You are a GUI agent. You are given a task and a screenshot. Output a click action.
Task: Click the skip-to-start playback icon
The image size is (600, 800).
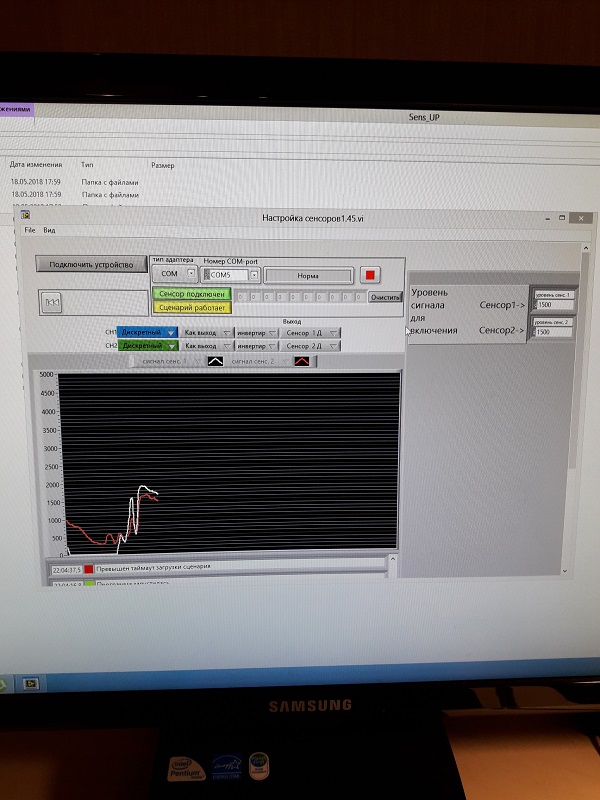pos(52,303)
